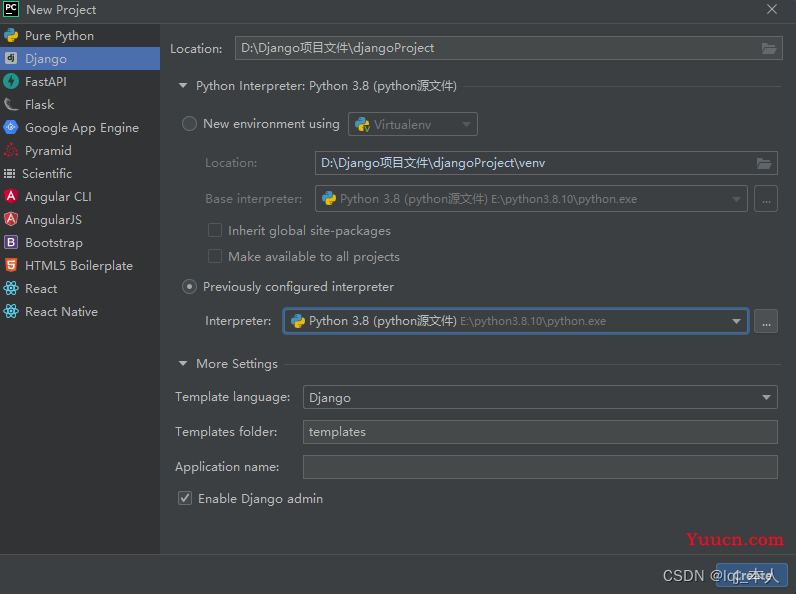Close the New Project dialog
Viewport: 796px width, 594px height.
coord(772,10)
